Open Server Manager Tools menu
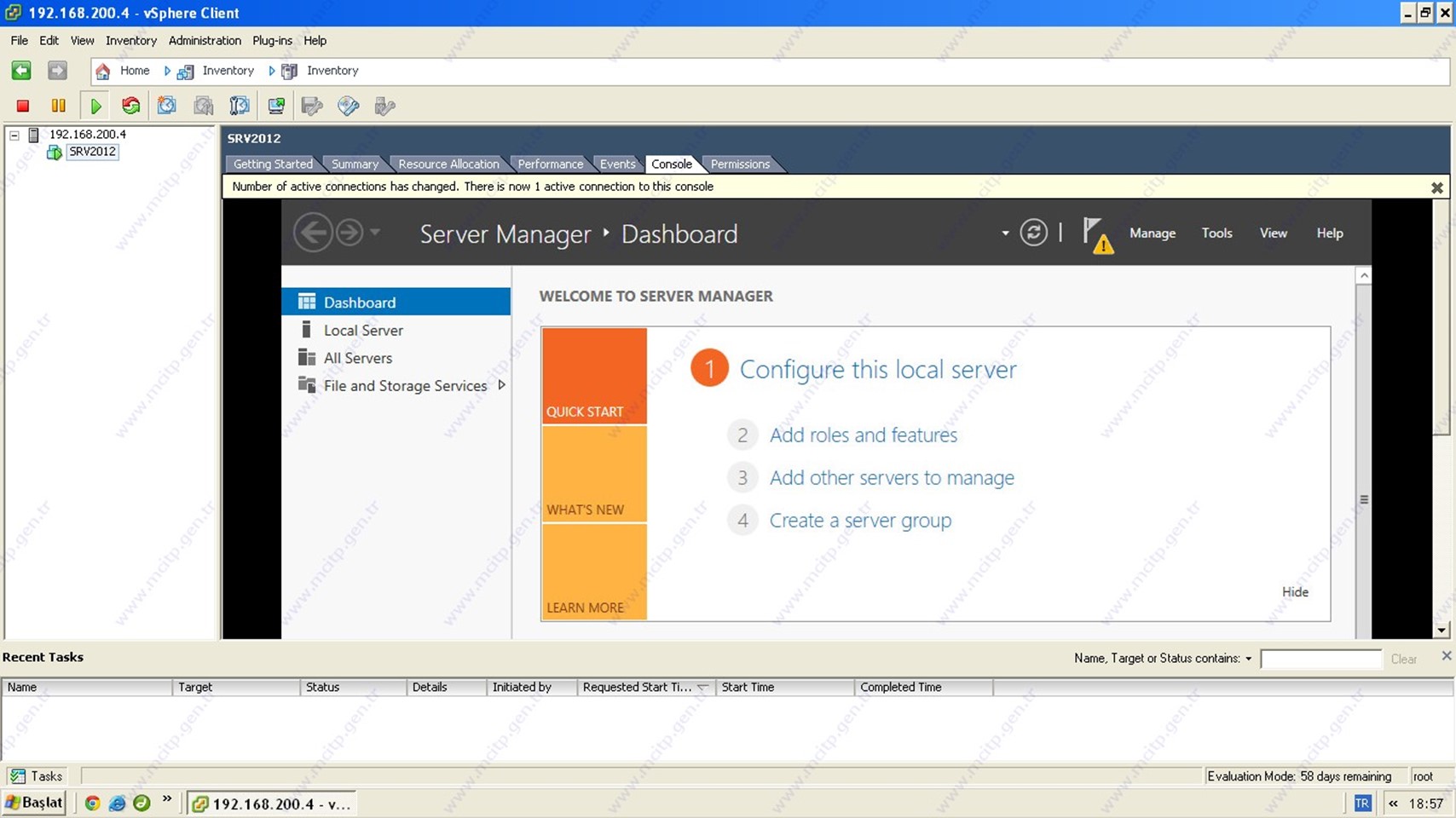This screenshot has height=818, width=1456. 1216,233
